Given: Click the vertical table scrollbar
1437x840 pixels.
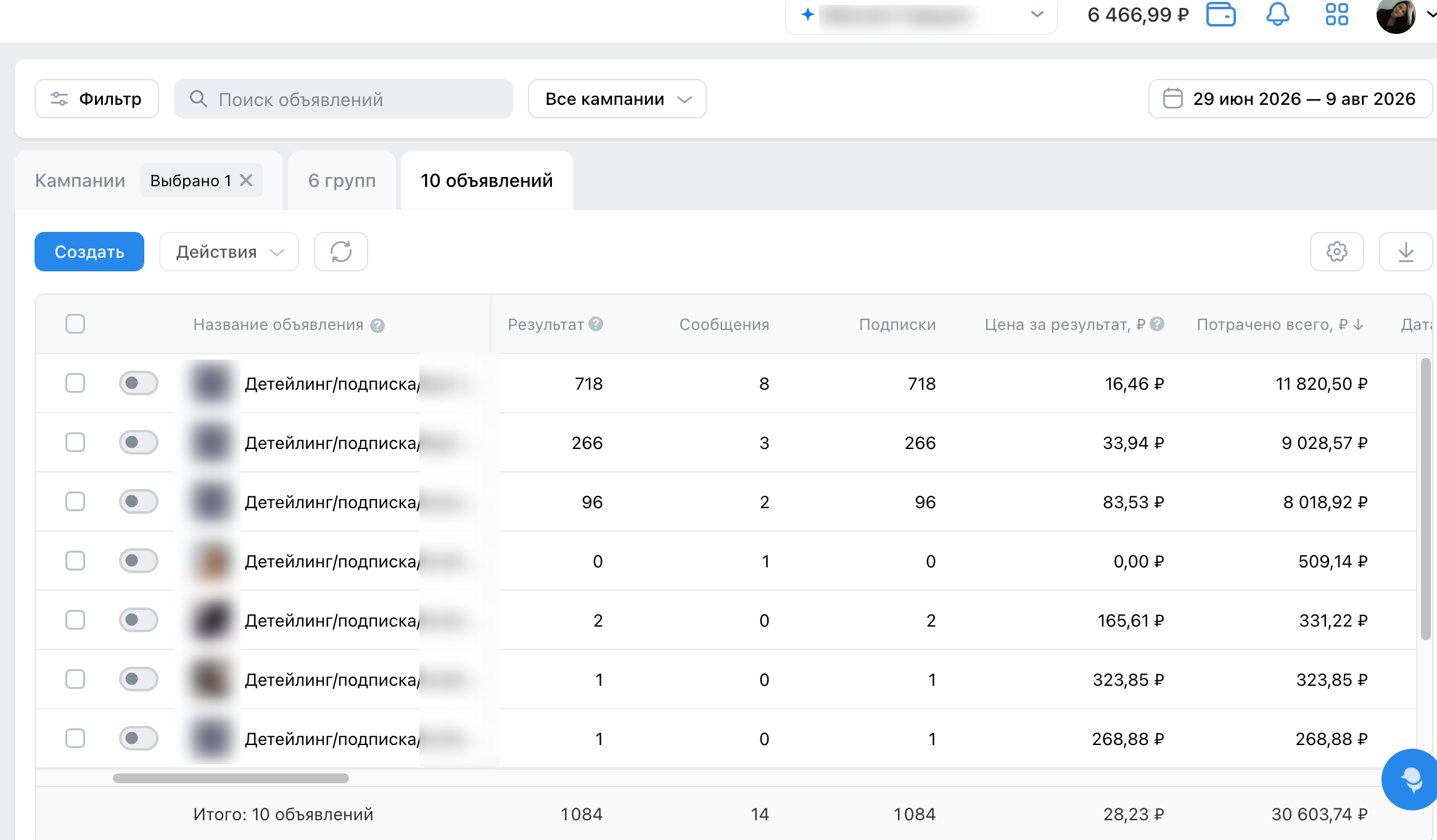Looking at the screenshot, I should coord(1425,500).
